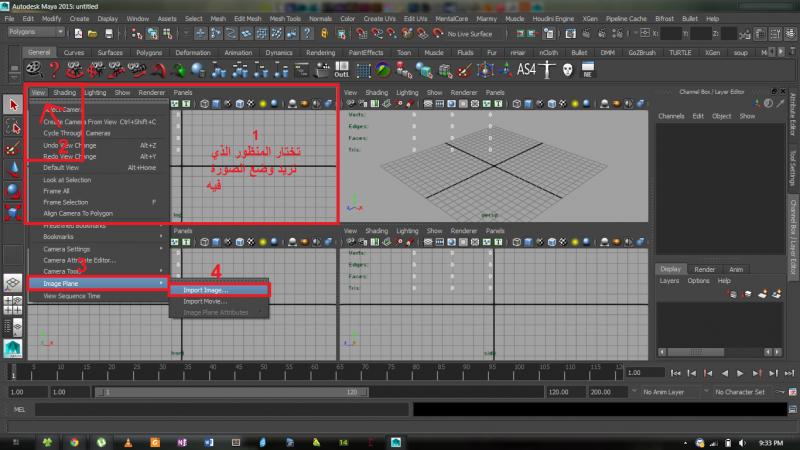Click the volume icon in system tray
The height and width of the screenshot is (450, 800).
pos(742,443)
